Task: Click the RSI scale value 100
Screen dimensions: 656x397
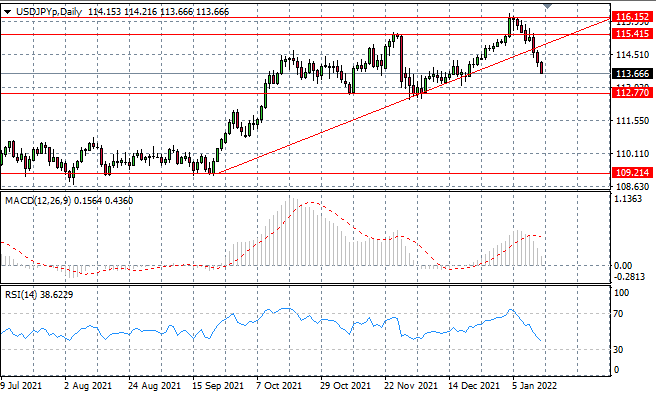Action: click(621, 292)
